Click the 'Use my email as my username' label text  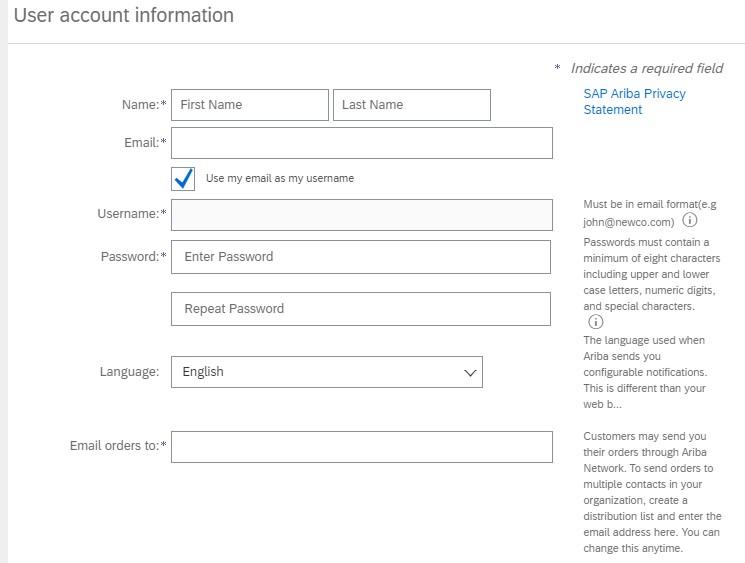[279, 179]
